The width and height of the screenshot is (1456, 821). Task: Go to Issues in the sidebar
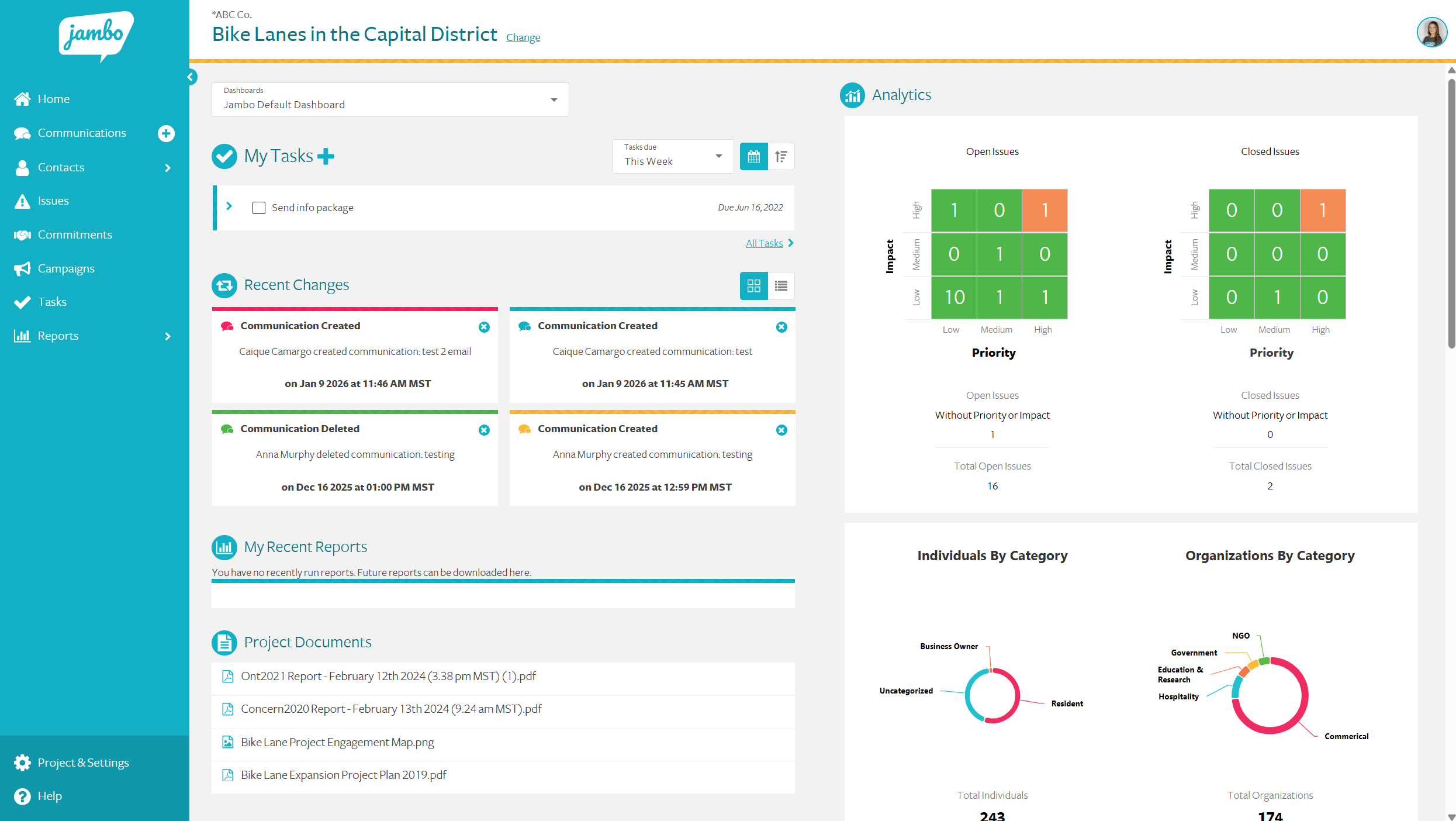pos(53,201)
